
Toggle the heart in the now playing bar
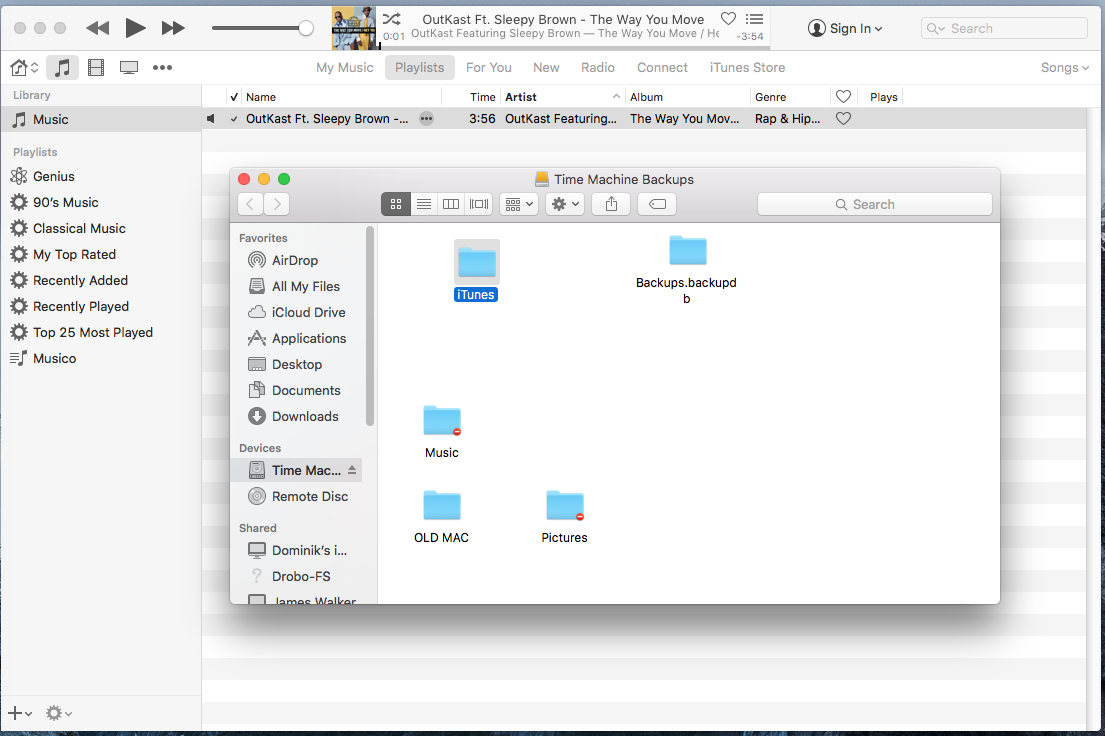coord(728,19)
